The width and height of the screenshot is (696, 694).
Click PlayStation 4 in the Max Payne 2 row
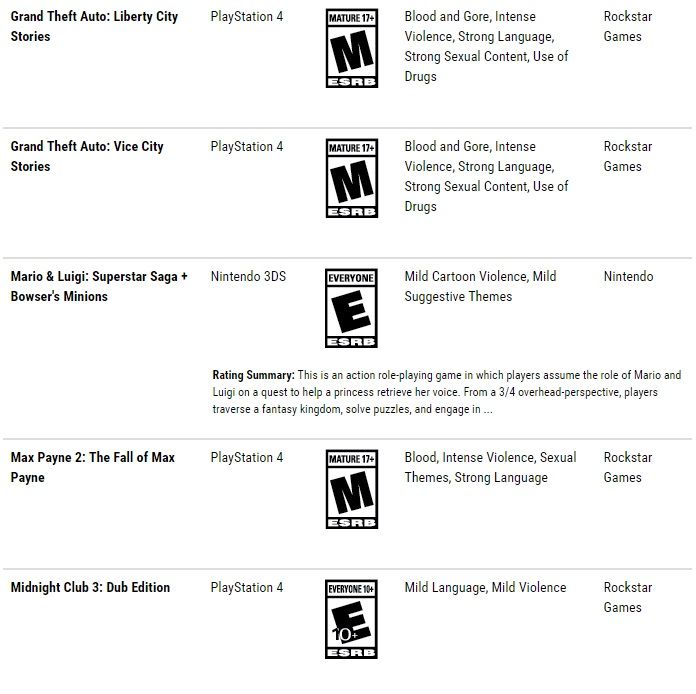(x=247, y=458)
